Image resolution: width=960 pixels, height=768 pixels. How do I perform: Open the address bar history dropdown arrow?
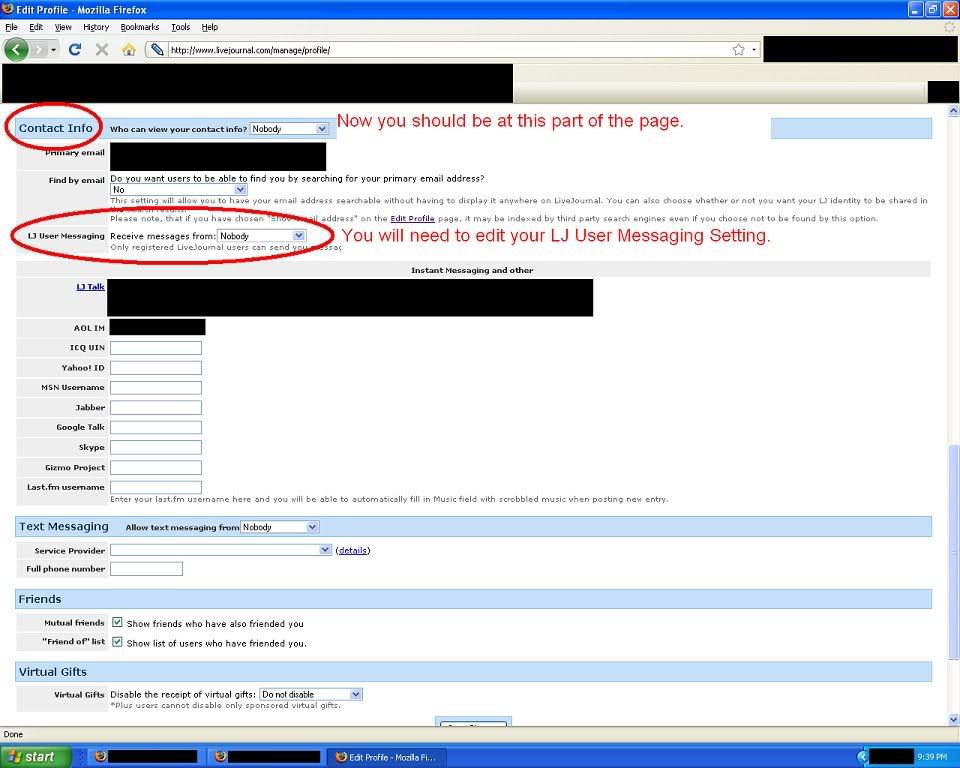(x=754, y=50)
